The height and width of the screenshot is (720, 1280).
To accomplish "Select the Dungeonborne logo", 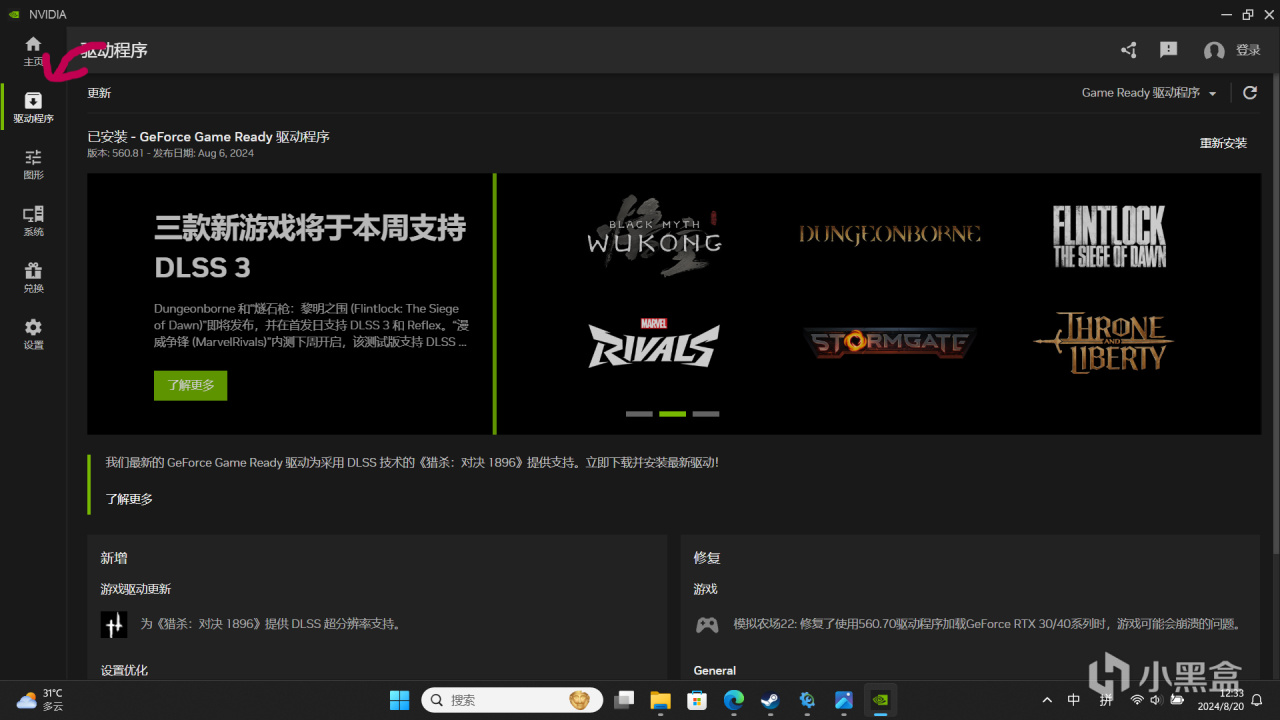I will 889,234.
